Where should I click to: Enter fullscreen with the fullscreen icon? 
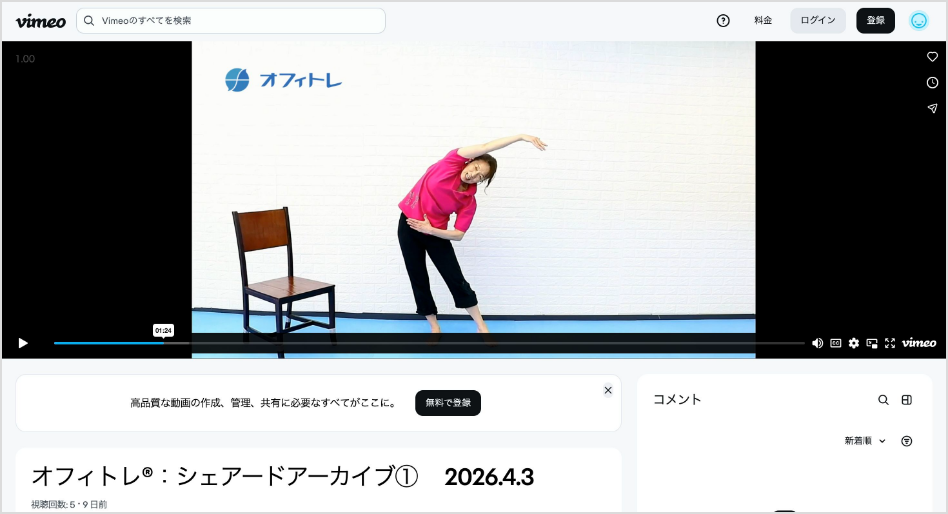tap(890, 343)
